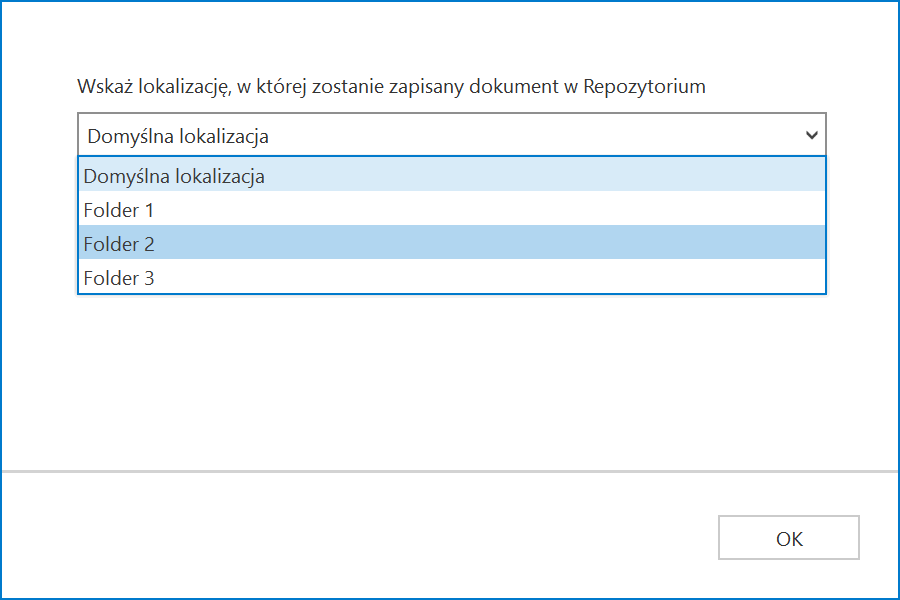Close the dialog with OK

coord(789,537)
